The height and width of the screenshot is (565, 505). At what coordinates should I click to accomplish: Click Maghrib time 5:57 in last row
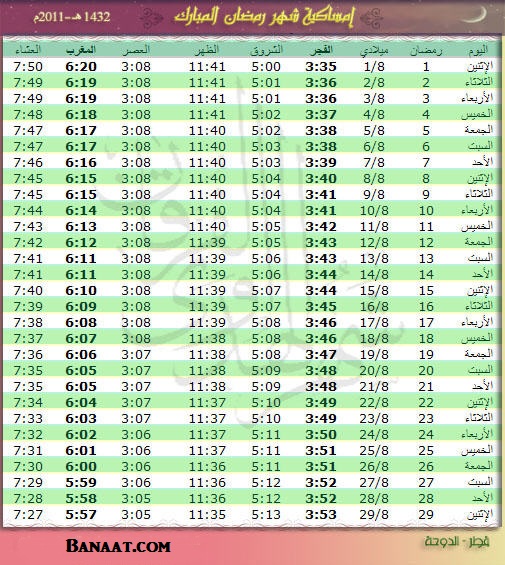(x=81, y=515)
